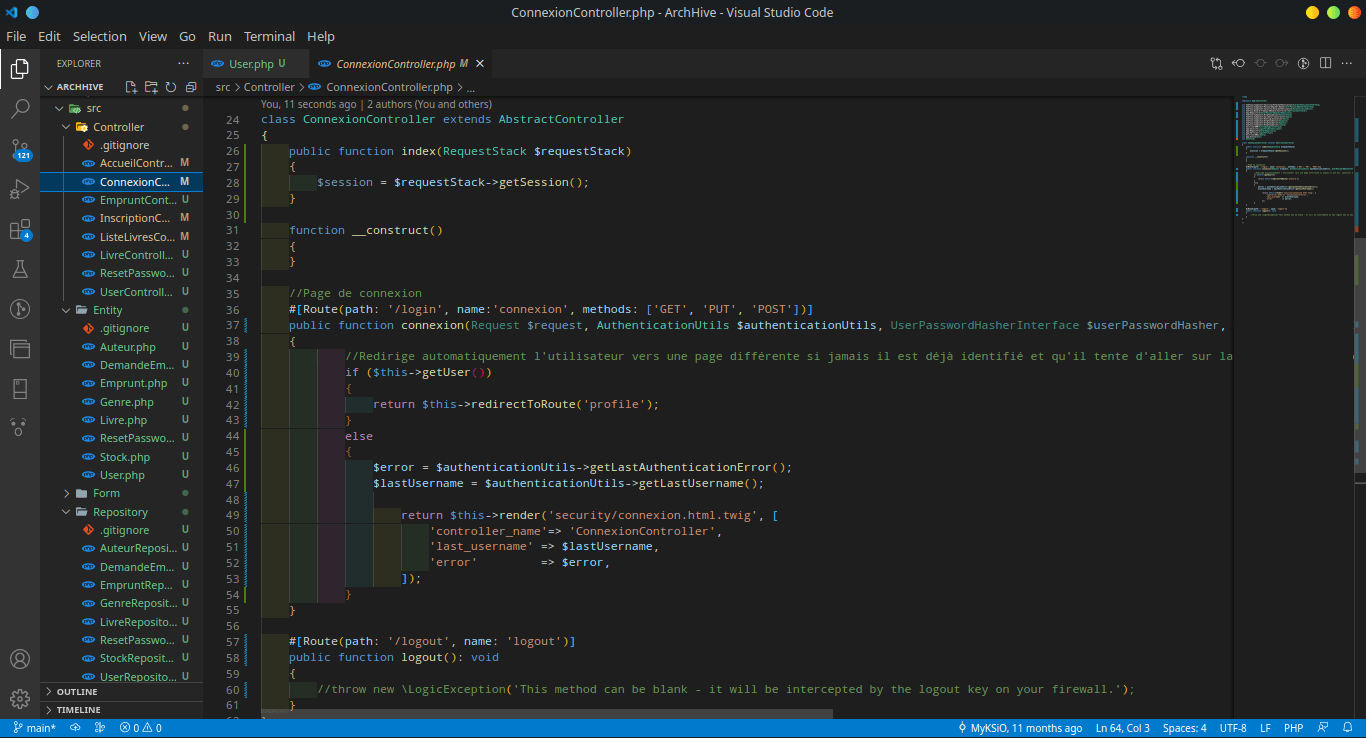Click the PHP language mode button
Image resolution: width=1366 pixels, height=738 pixels.
[x=1293, y=728]
